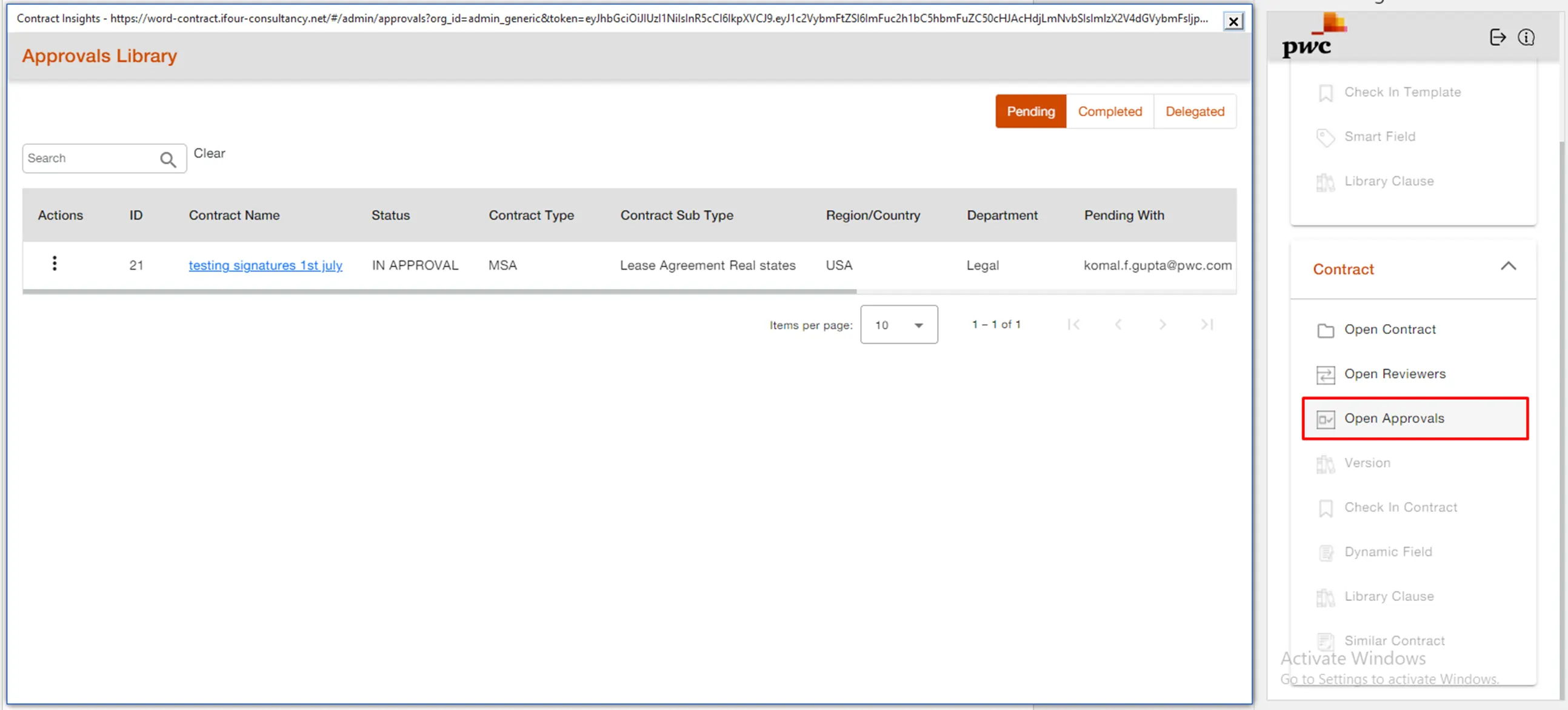Image resolution: width=1568 pixels, height=710 pixels.
Task: Switch to the Delegated tab
Action: (1194, 111)
